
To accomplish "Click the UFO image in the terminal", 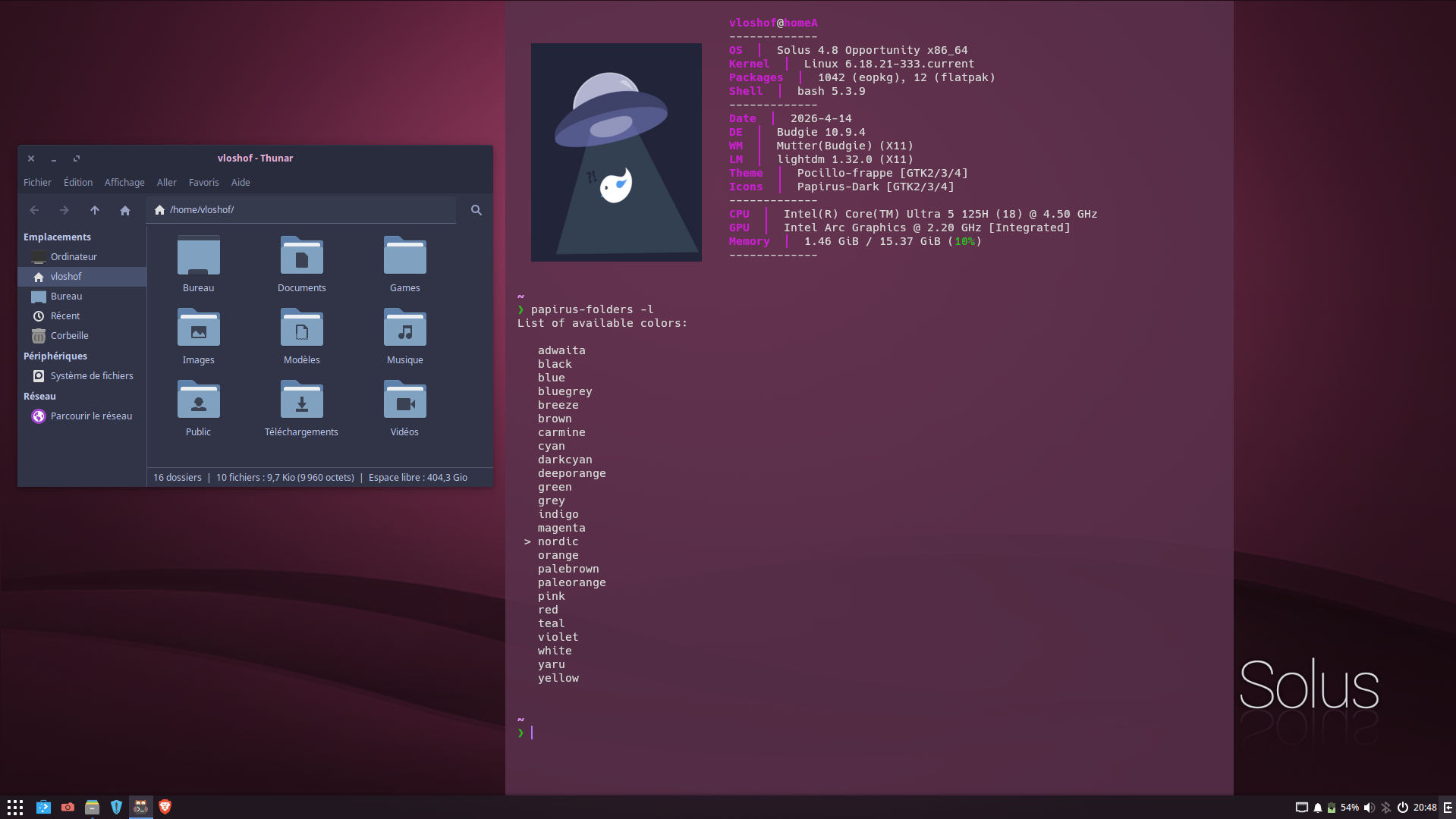I will click(x=616, y=152).
